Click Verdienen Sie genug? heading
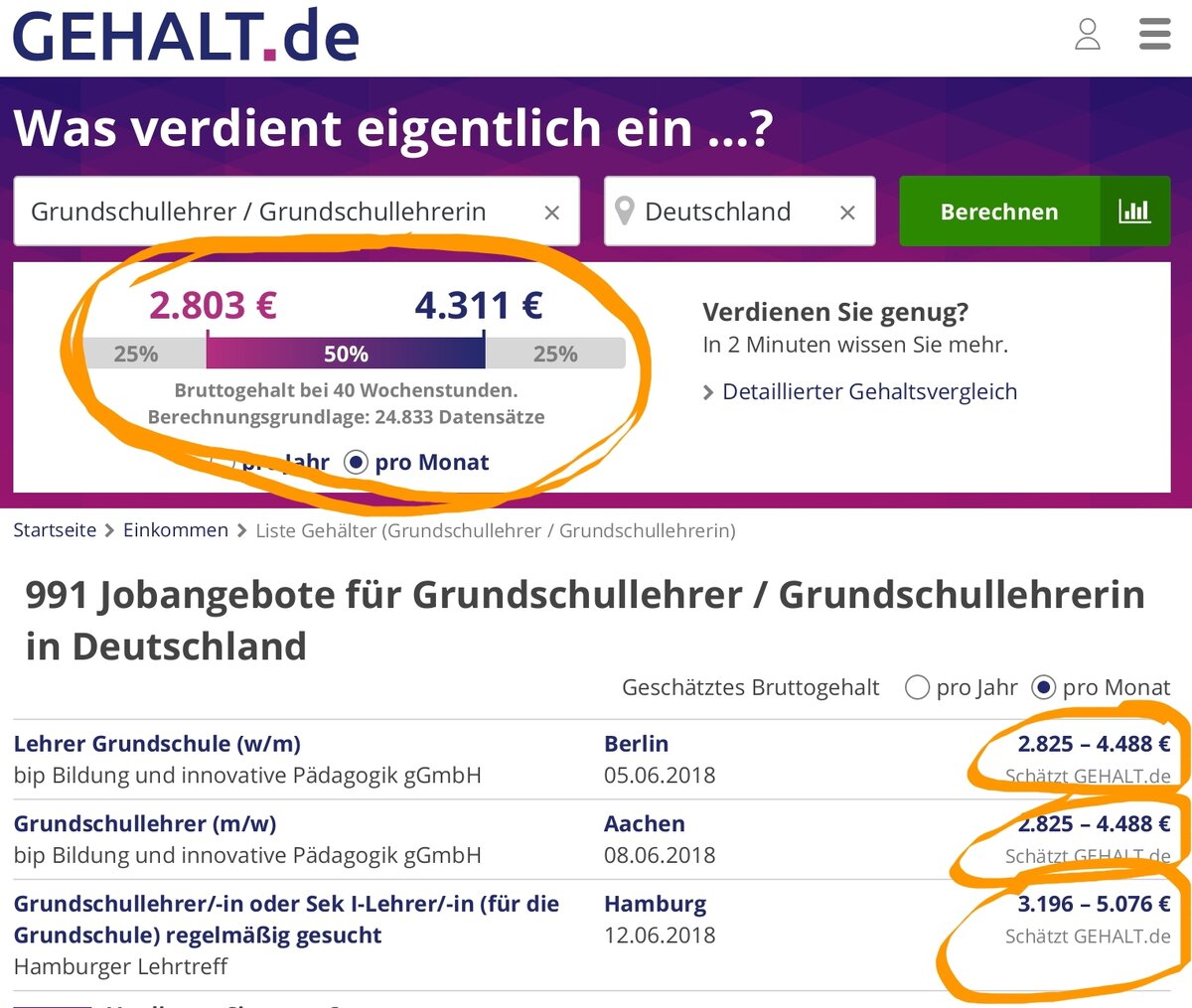This screenshot has width=1192, height=1008. coord(835,312)
